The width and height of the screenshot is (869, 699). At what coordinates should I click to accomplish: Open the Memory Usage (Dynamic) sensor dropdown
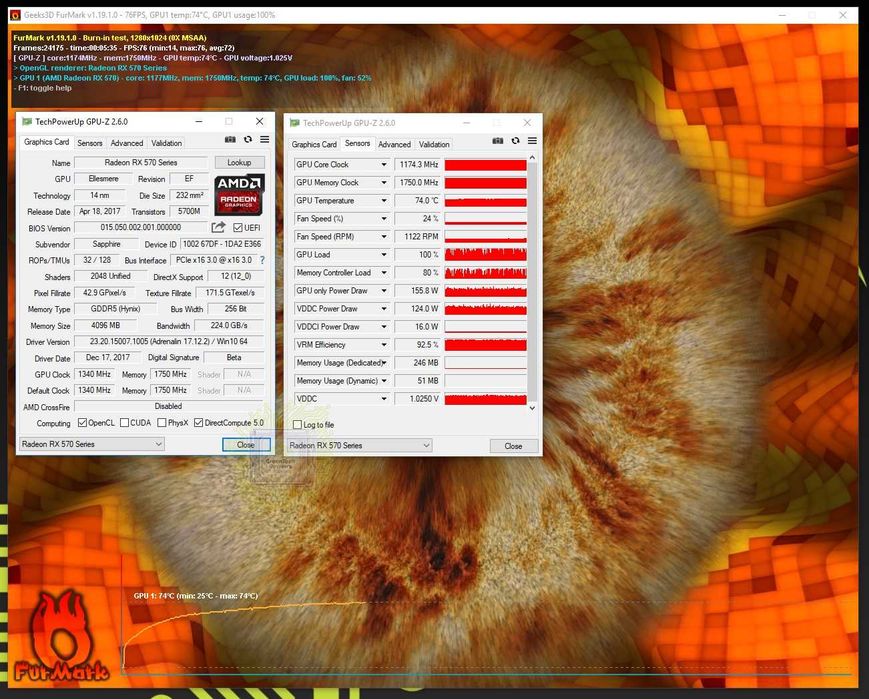[384, 381]
